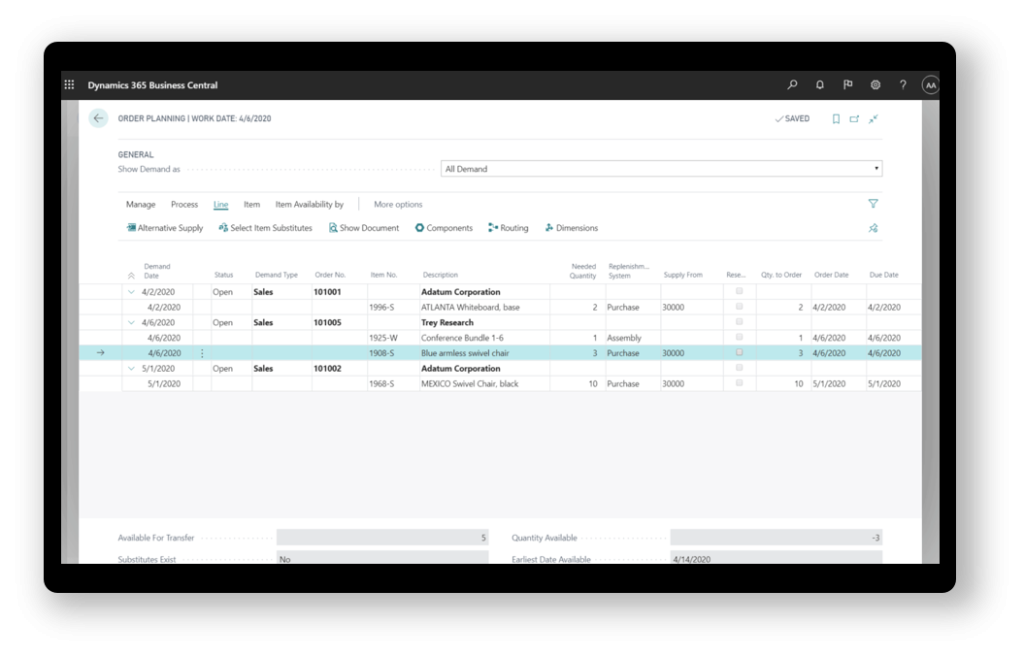Click the bookmark icon beside Saved
Screen dimensions: 1024x656
coord(836,118)
